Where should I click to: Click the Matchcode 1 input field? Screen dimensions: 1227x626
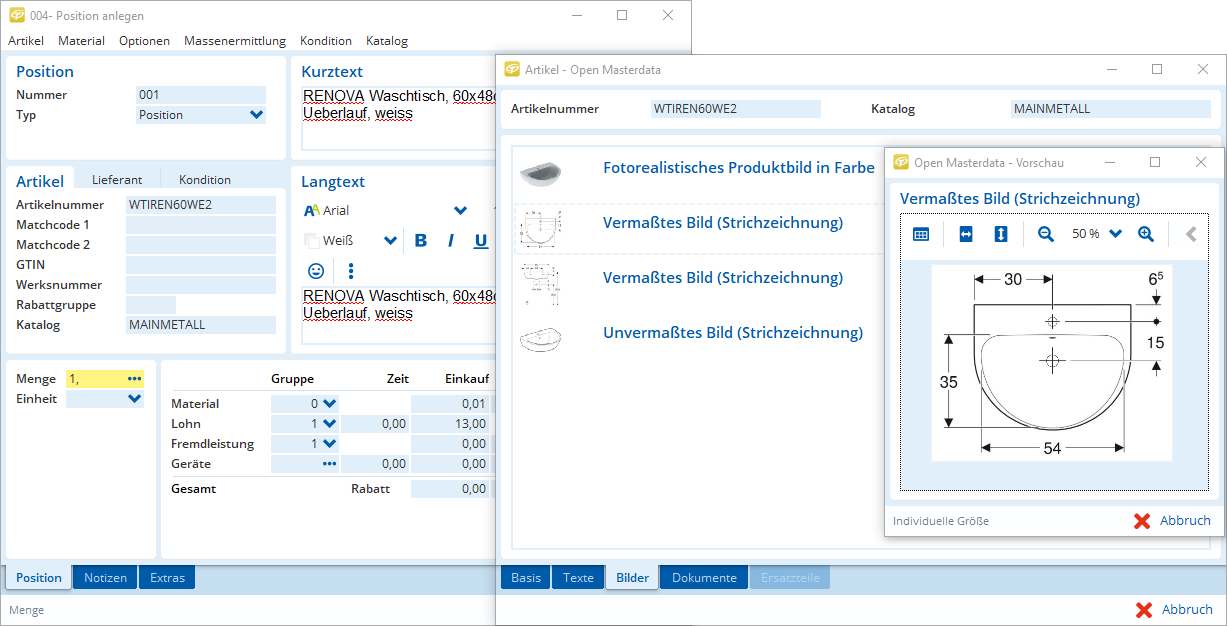[200, 225]
